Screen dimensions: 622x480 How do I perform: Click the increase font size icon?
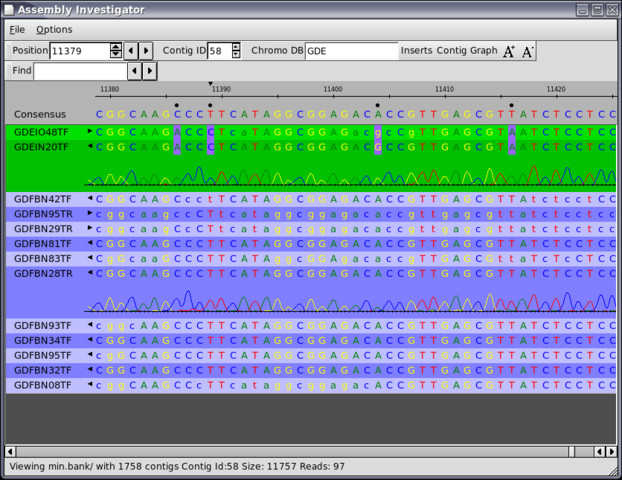[x=508, y=51]
